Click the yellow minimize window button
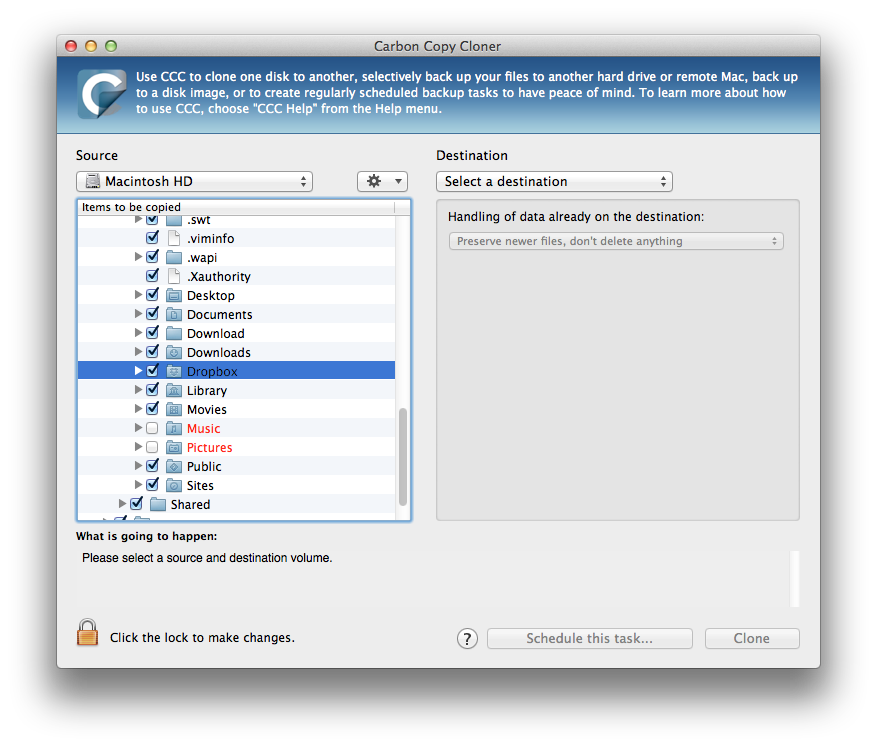 pos(91,46)
